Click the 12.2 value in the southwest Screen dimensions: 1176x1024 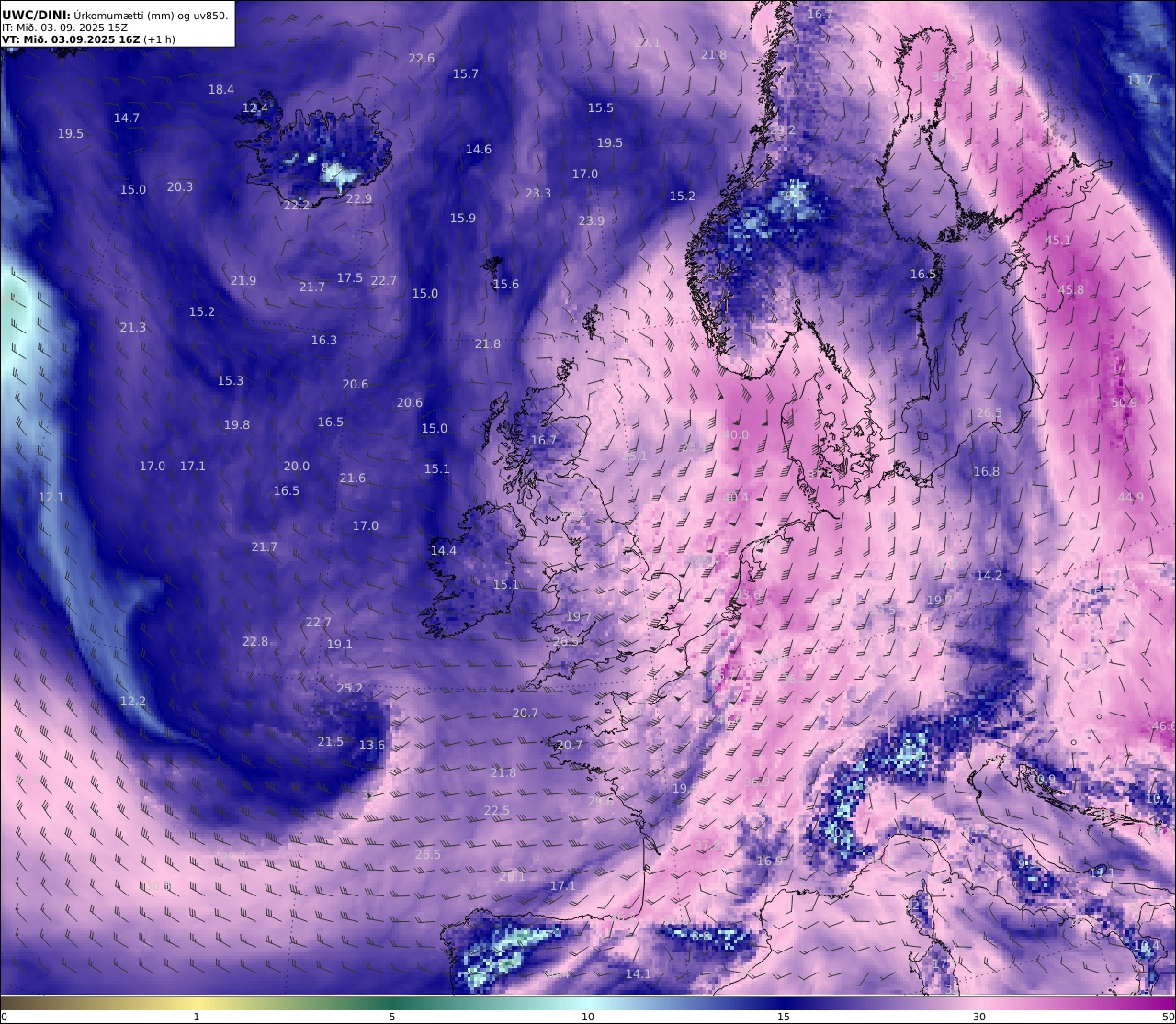tap(133, 702)
